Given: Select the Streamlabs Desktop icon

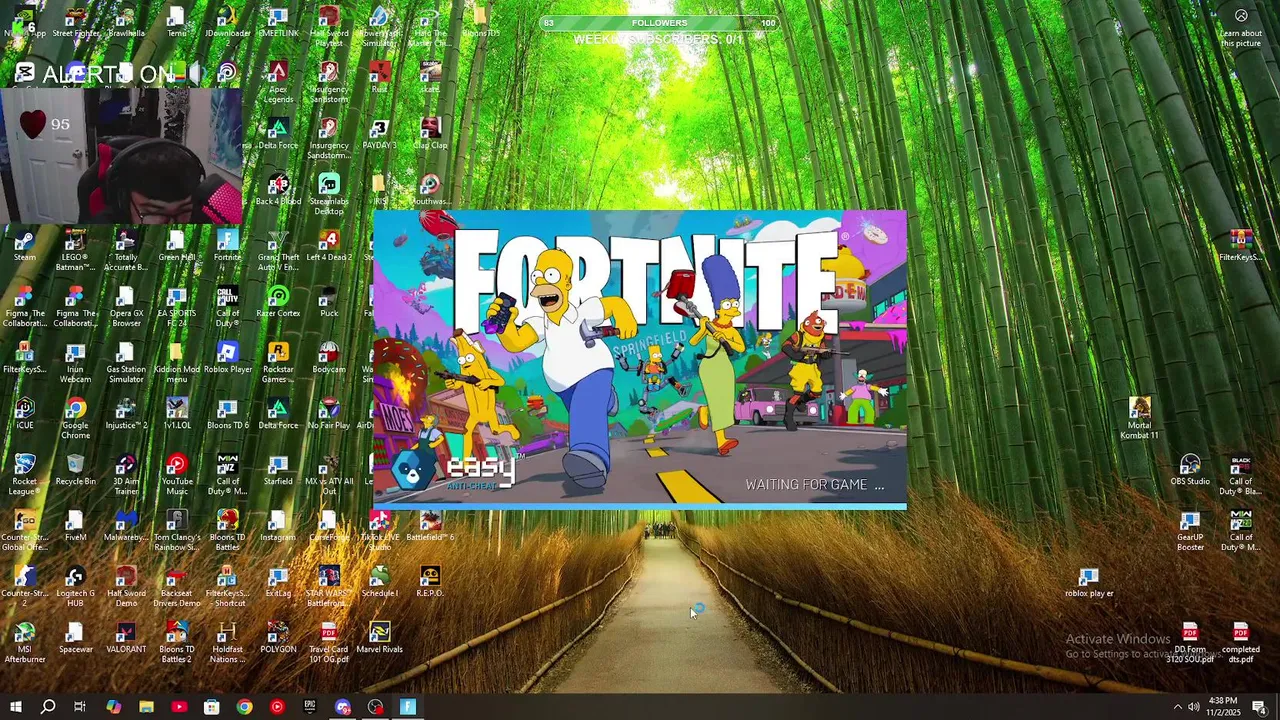Looking at the screenshot, I should tap(329, 195).
